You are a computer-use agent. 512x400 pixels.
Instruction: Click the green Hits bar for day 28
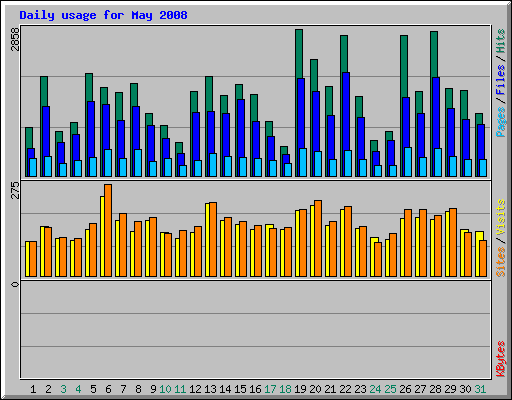434,54
